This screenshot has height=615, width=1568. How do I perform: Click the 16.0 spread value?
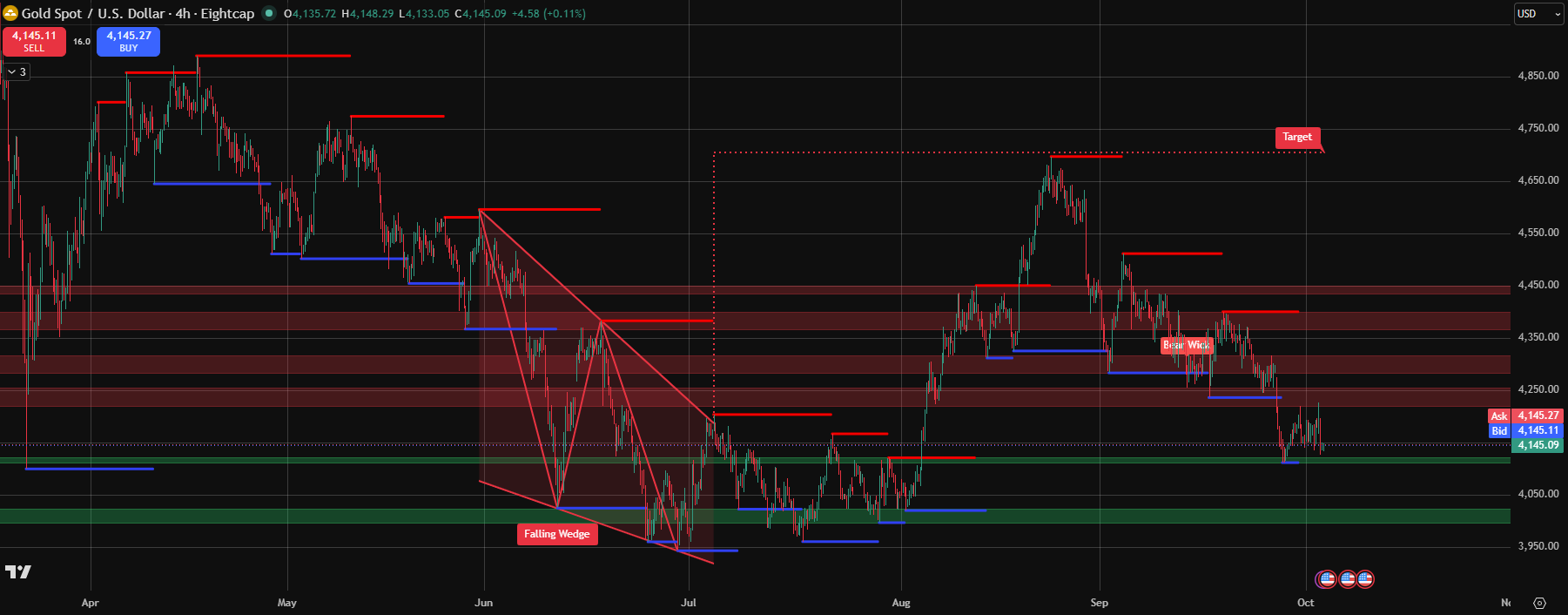(x=82, y=41)
